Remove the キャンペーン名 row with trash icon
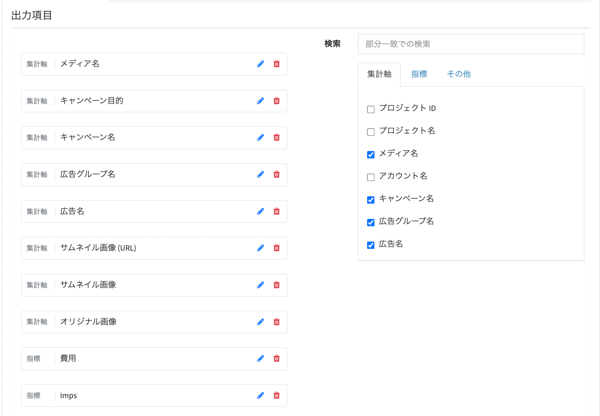 277,138
